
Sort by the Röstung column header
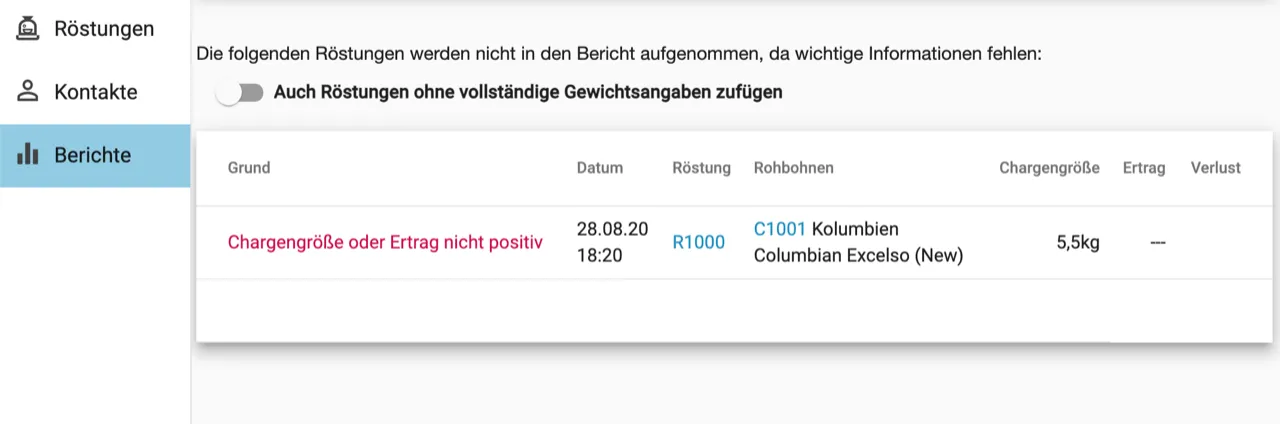coord(701,168)
